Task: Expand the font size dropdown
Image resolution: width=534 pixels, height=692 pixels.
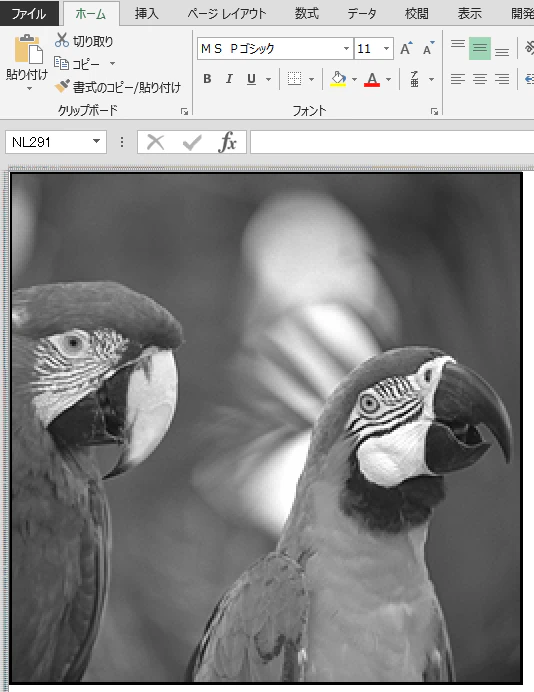Action: (387, 49)
